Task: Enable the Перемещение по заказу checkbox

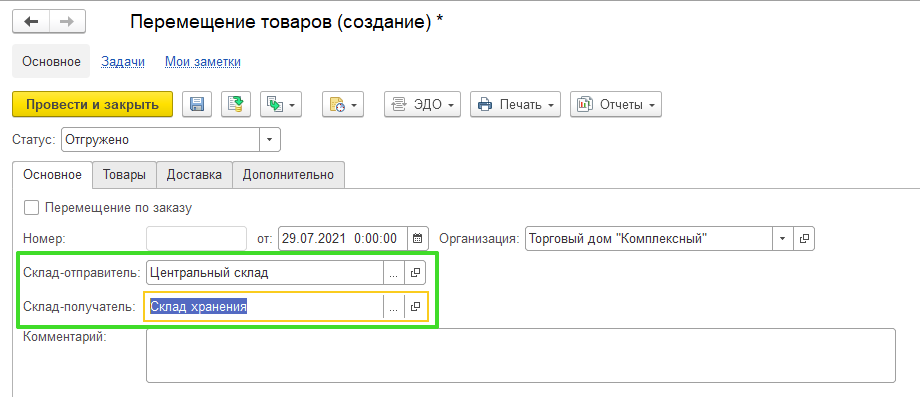Action: coord(31,208)
